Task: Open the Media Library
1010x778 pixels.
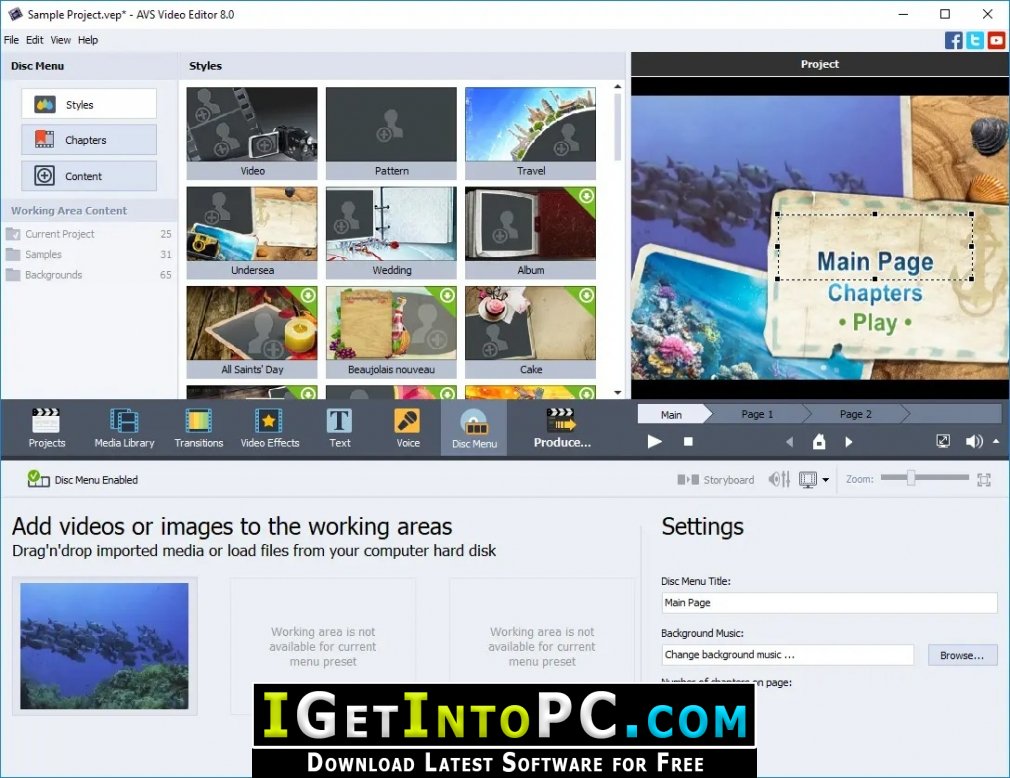Action: pos(124,428)
